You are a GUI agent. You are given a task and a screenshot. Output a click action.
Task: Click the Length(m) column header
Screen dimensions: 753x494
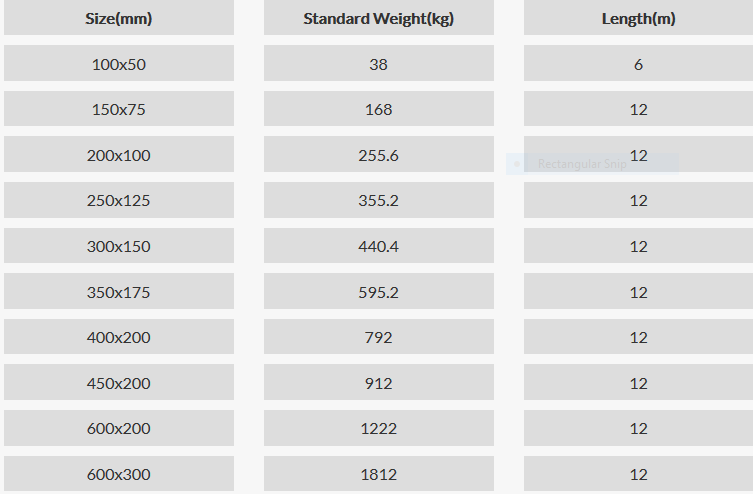638,18
